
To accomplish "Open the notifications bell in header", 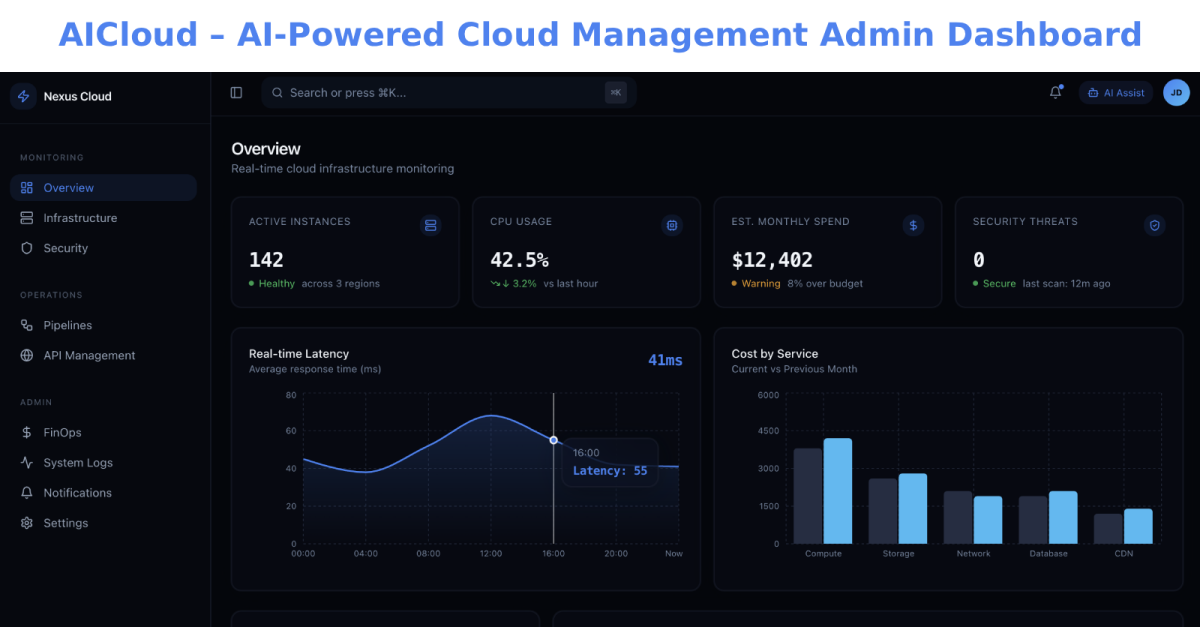I will [1055, 93].
